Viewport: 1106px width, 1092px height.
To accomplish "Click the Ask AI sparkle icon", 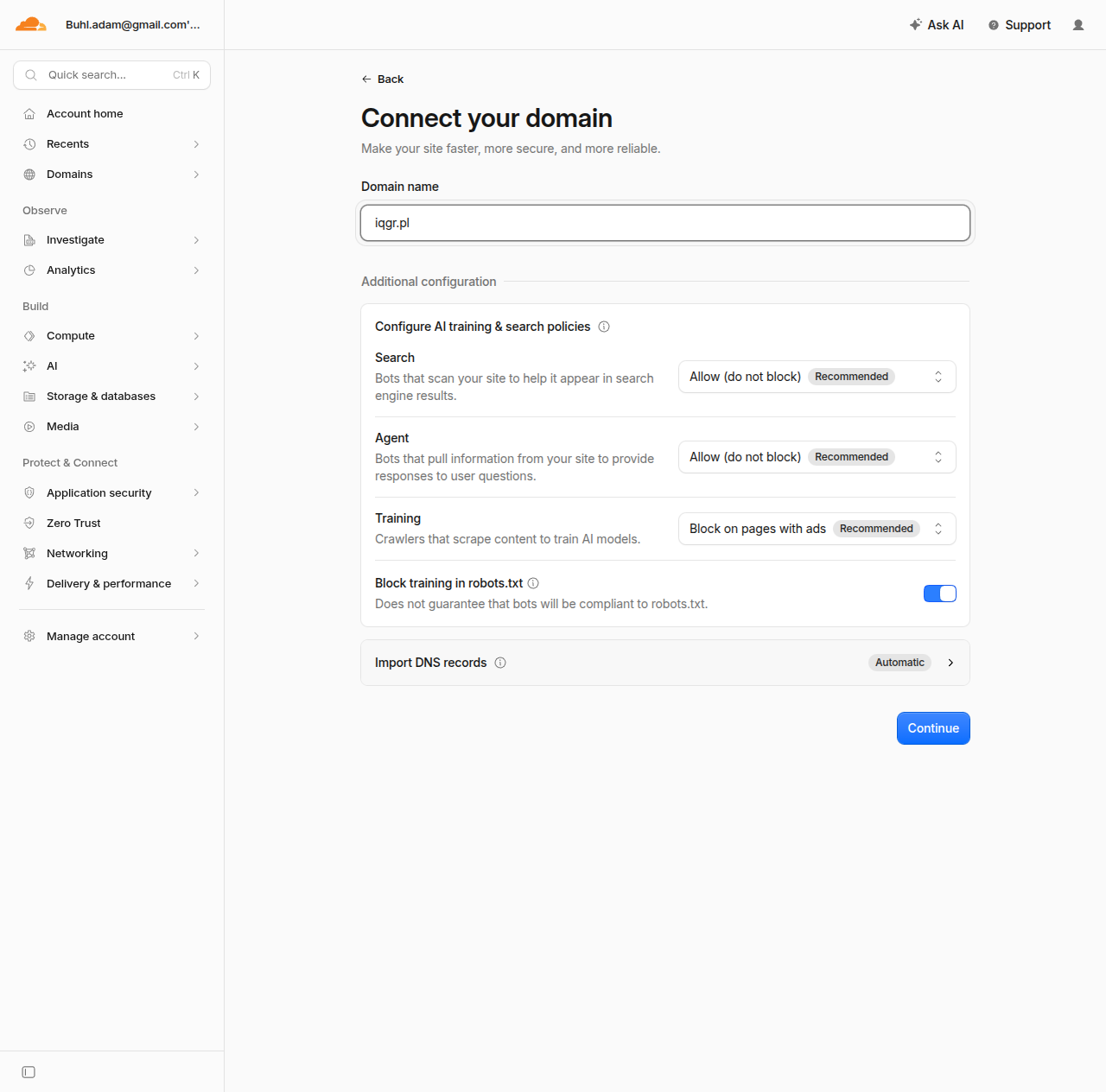I will click(916, 25).
